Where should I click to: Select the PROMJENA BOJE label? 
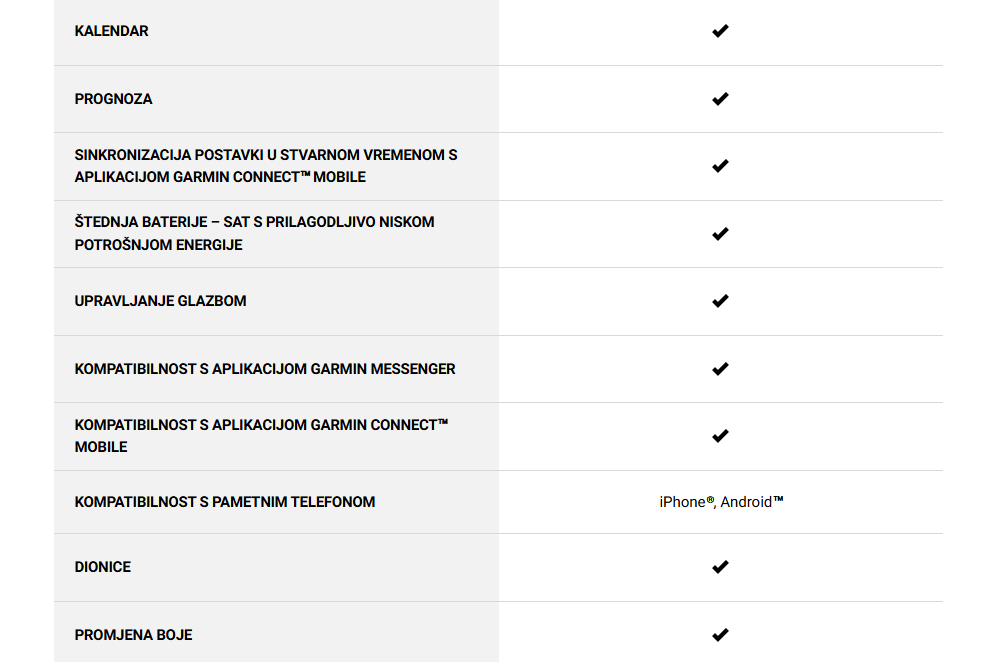[133, 635]
